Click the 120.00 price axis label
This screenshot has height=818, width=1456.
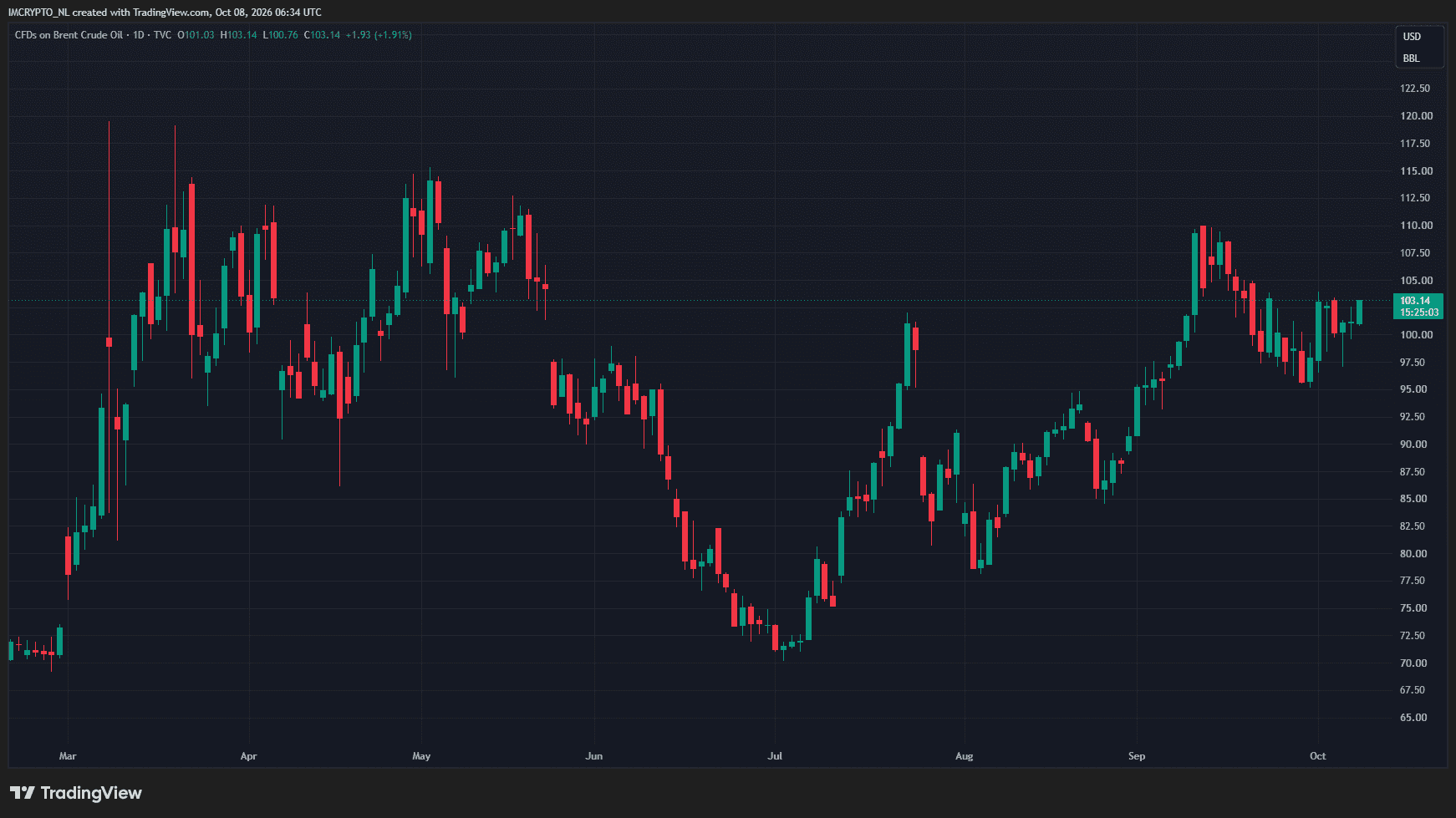point(1416,116)
